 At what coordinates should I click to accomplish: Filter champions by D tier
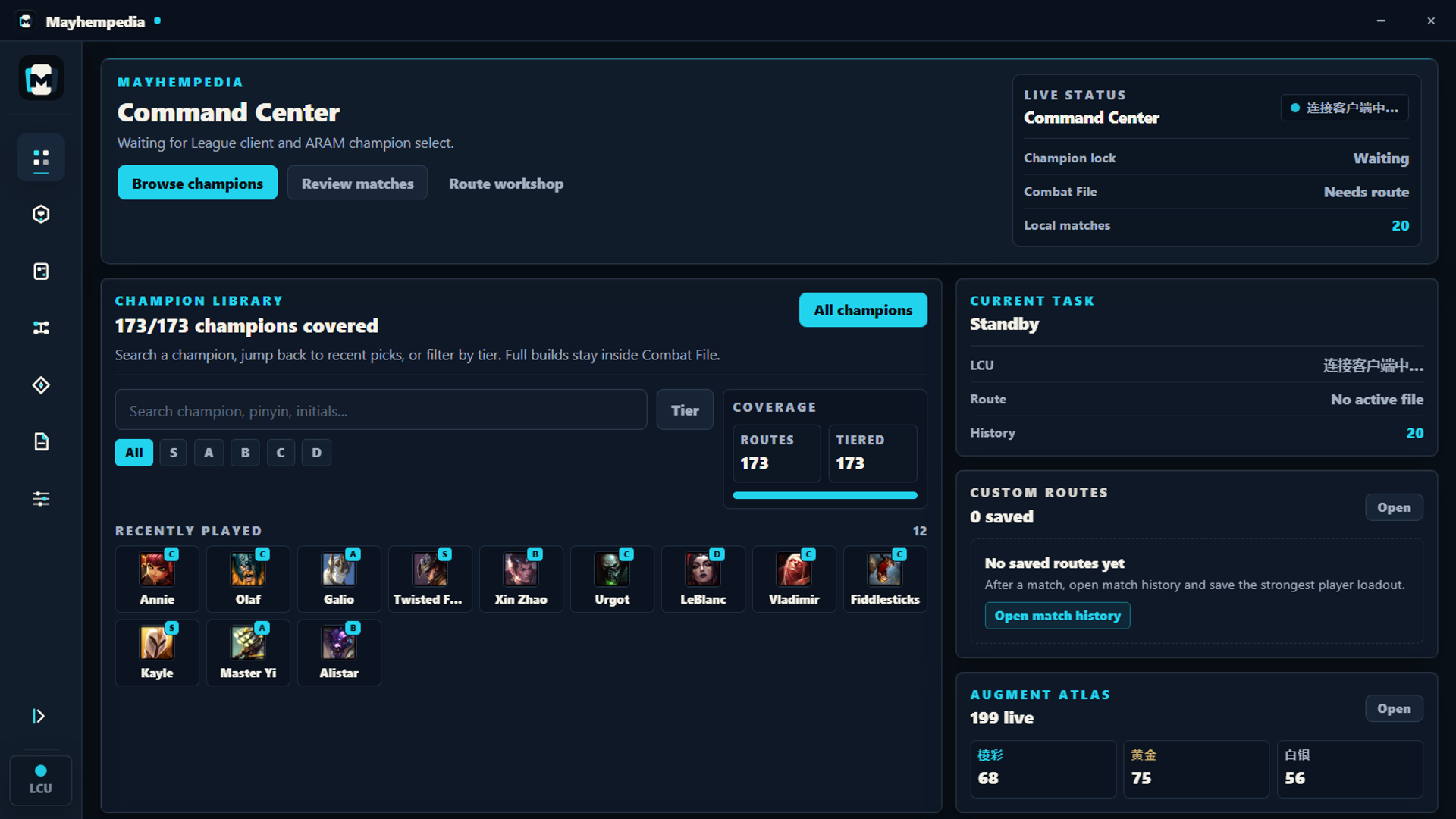pos(316,453)
